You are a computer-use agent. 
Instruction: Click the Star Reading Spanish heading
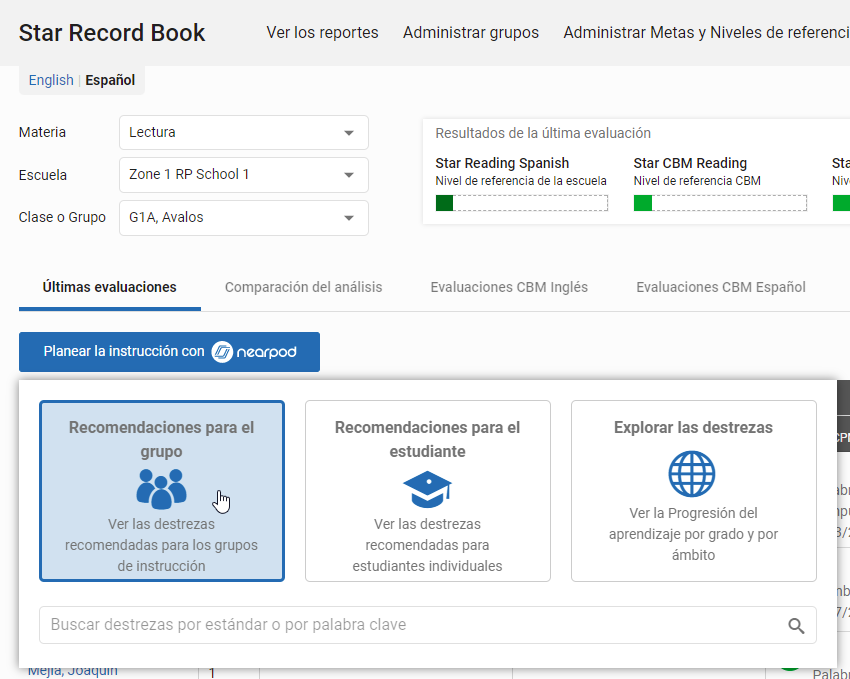tap(502, 163)
